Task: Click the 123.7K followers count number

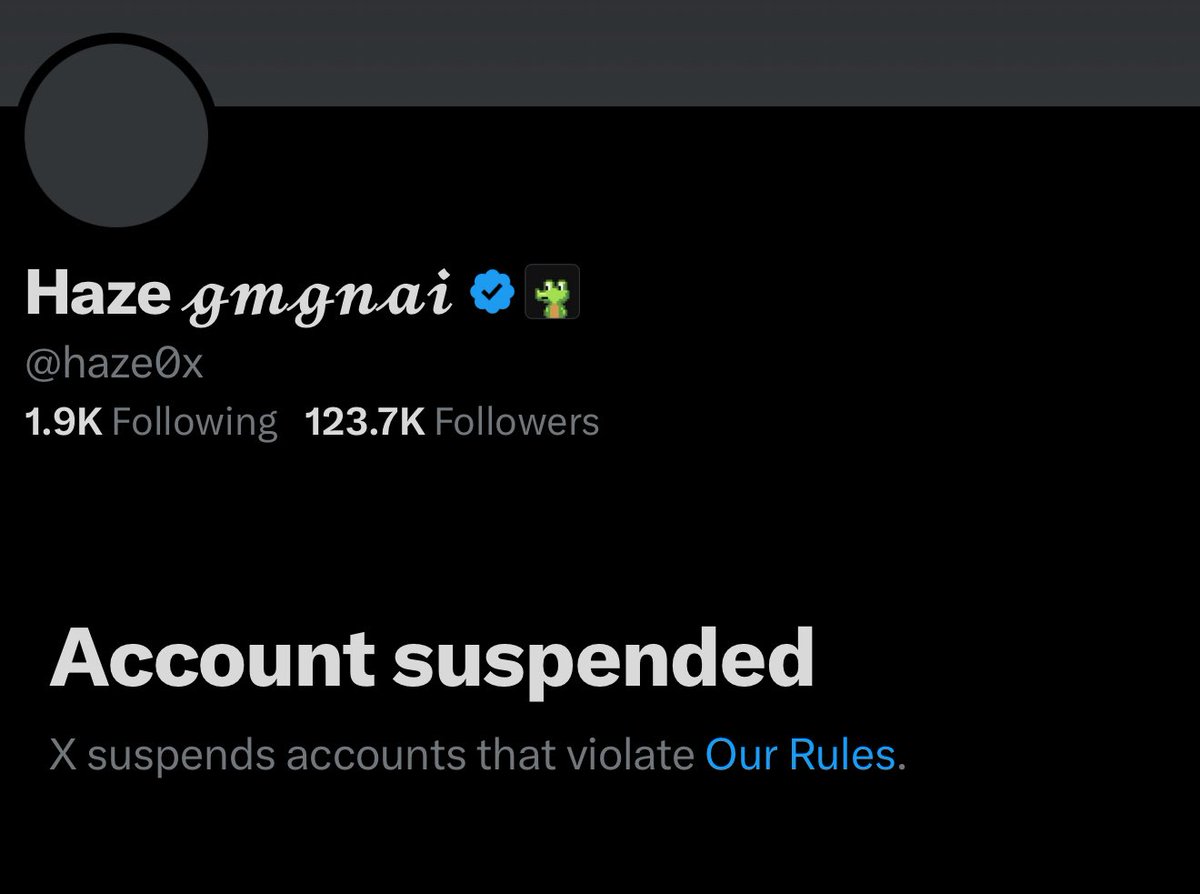Action: (366, 422)
